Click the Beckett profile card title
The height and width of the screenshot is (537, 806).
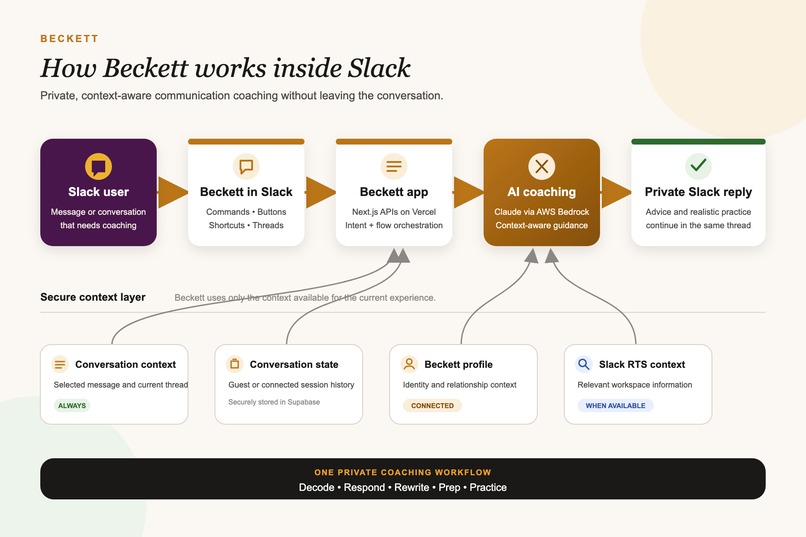pos(459,364)
